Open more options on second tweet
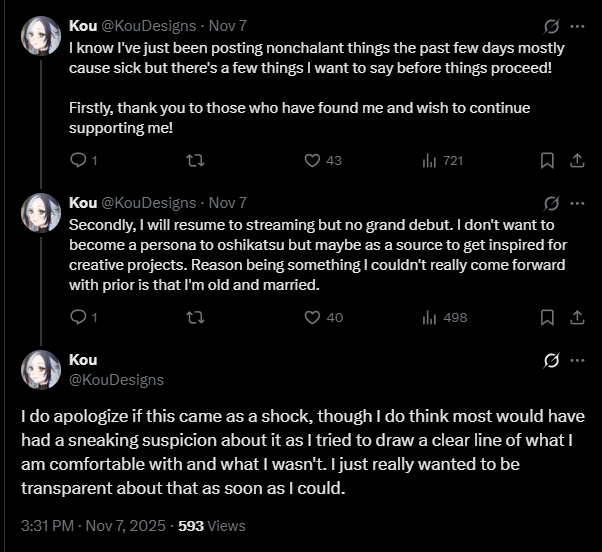Screen dimensions: 602x552 (577, 202)
